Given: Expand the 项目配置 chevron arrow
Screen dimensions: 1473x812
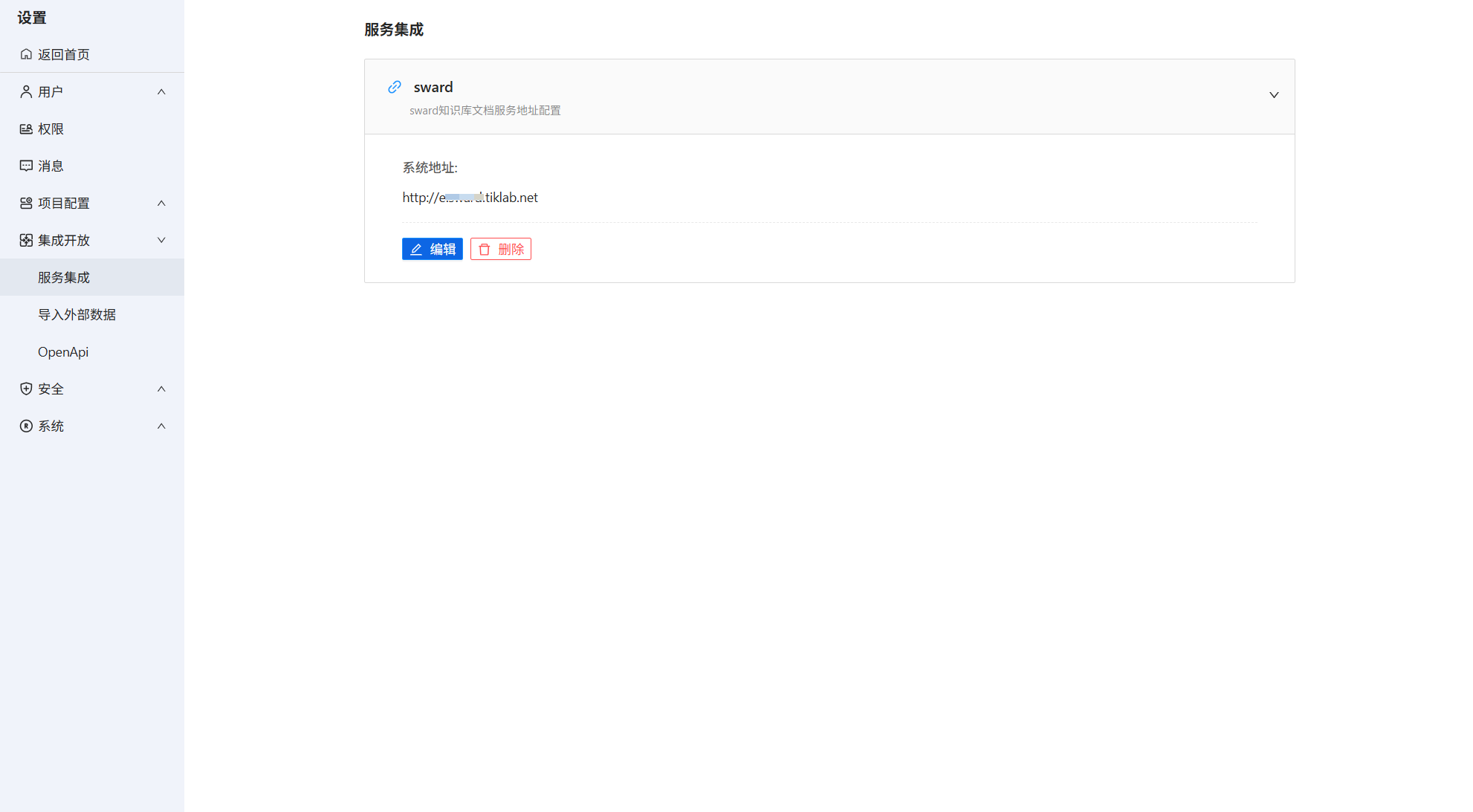Looking at the screenshot, I should (x=161, y=203).
